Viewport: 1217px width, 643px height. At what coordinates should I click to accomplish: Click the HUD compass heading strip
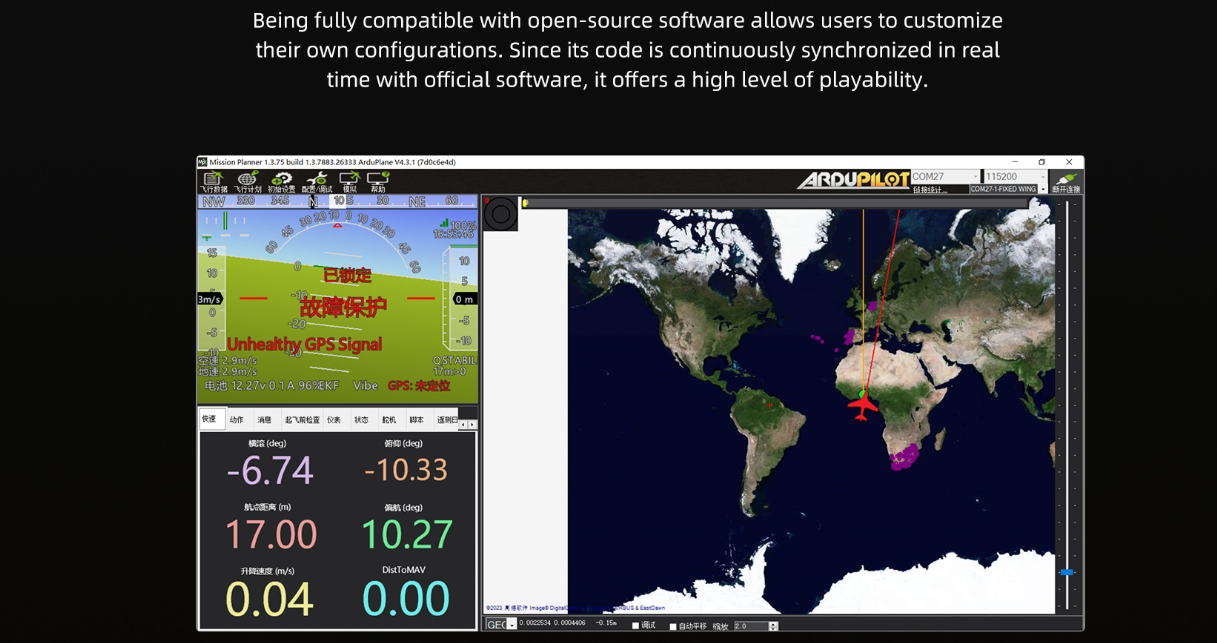(x=337, y=201)
